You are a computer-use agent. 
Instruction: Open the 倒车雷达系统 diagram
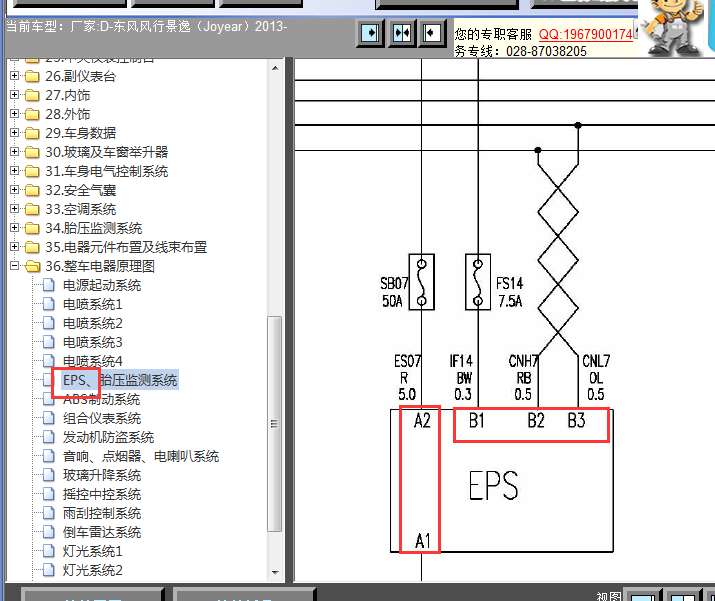point(102,532)
